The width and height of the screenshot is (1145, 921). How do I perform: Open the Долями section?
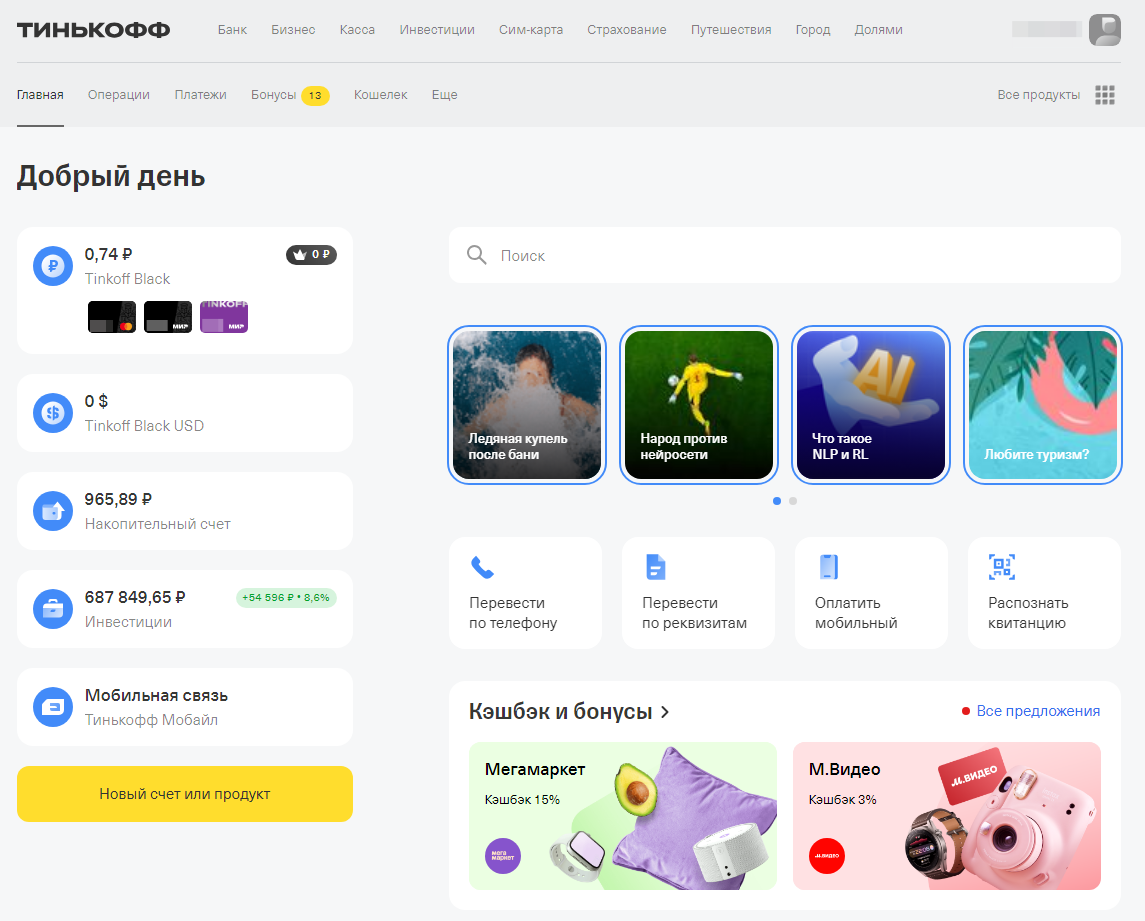click(x=878, y=30)
